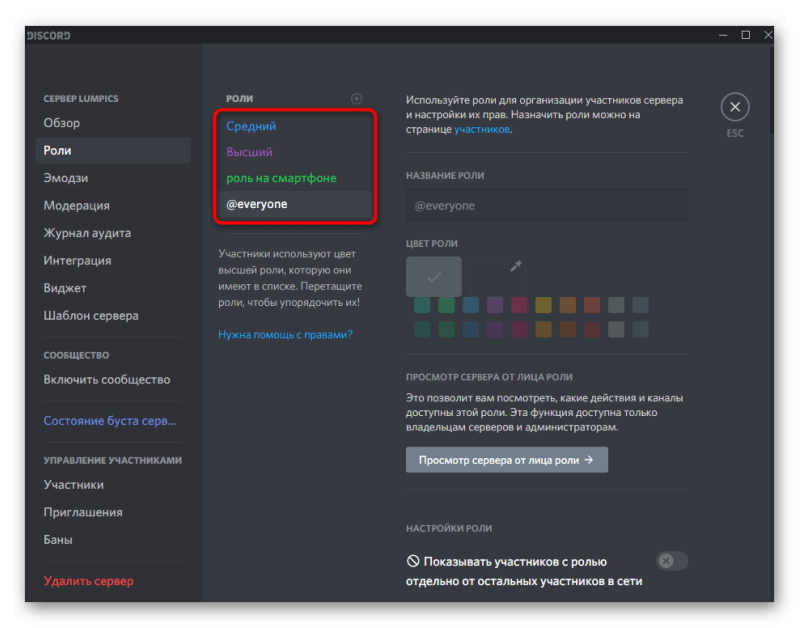Open Состояние буста сервера

tap(113, 421)
